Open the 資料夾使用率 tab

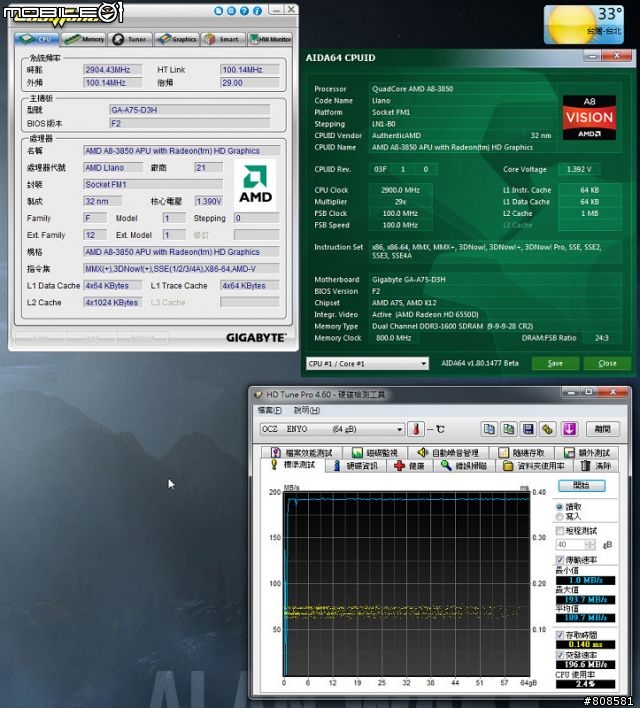535,466
